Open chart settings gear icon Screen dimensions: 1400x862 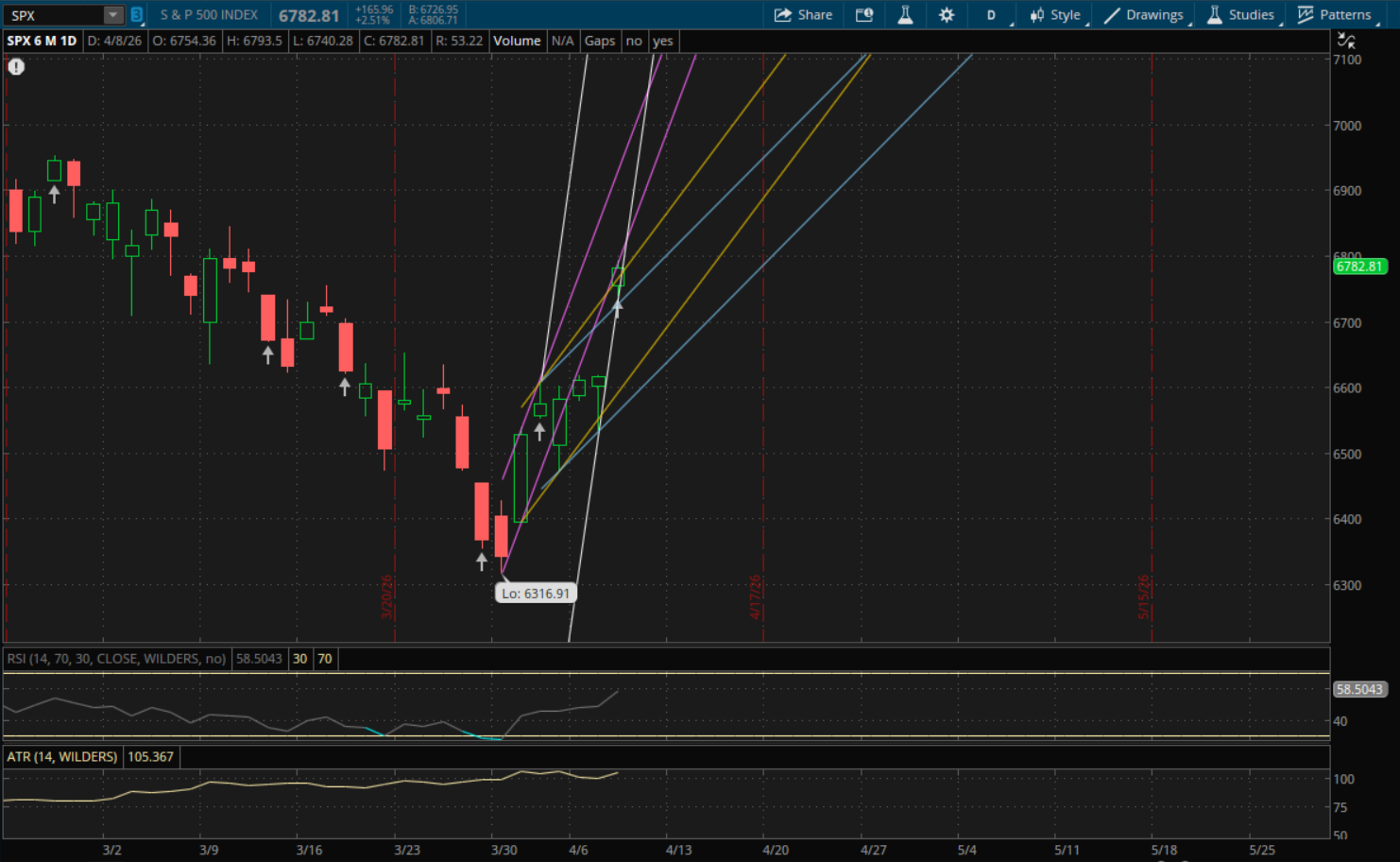pyautogui.click(x=947, y=15)
